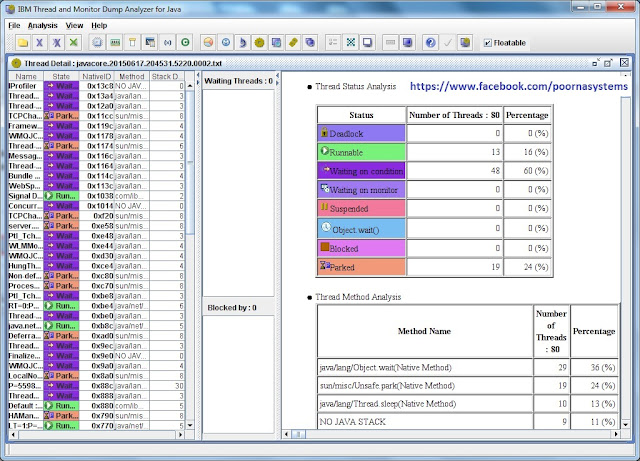The height and width of the screenshot is (461, 640).
Task: Click NativeID cell 0x1038
Action: [x=97, y=196]
